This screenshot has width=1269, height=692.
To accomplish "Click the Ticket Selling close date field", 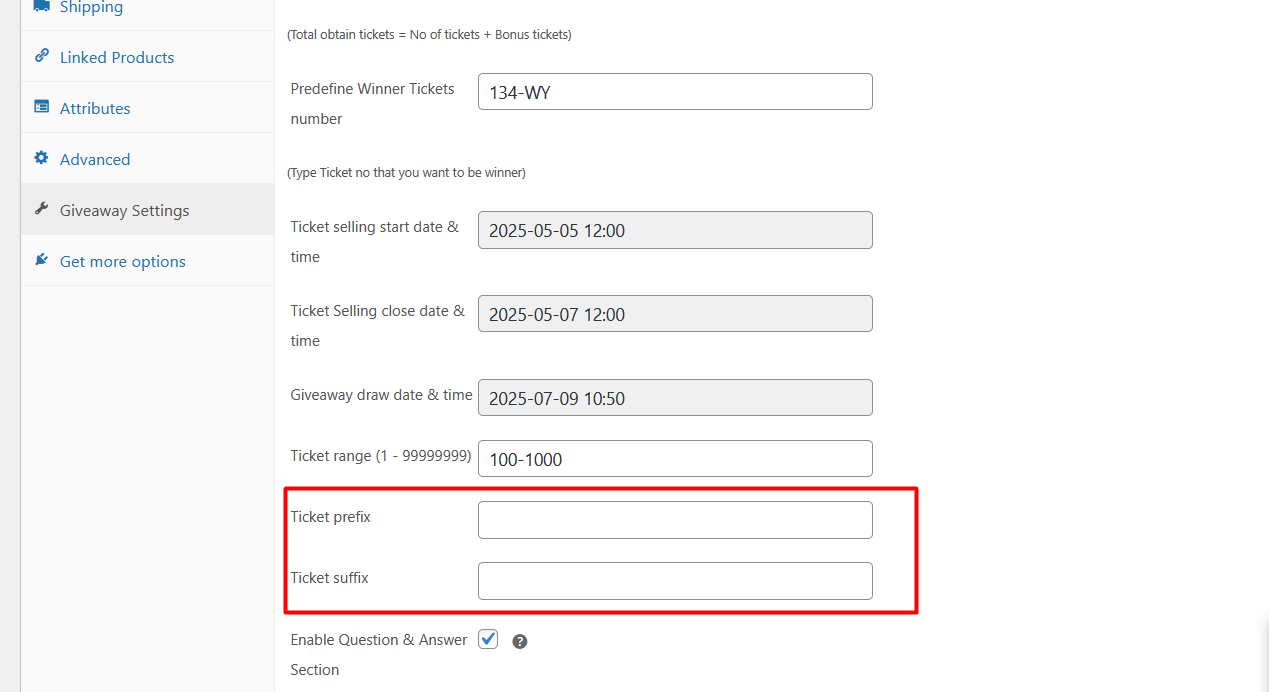I will click(x=675, y=314).
